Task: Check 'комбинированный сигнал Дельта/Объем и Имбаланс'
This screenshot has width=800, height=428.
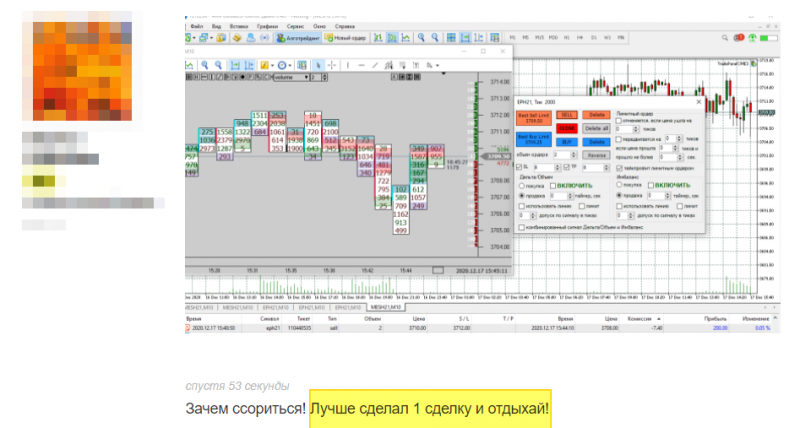Action: tap(521, 228)
